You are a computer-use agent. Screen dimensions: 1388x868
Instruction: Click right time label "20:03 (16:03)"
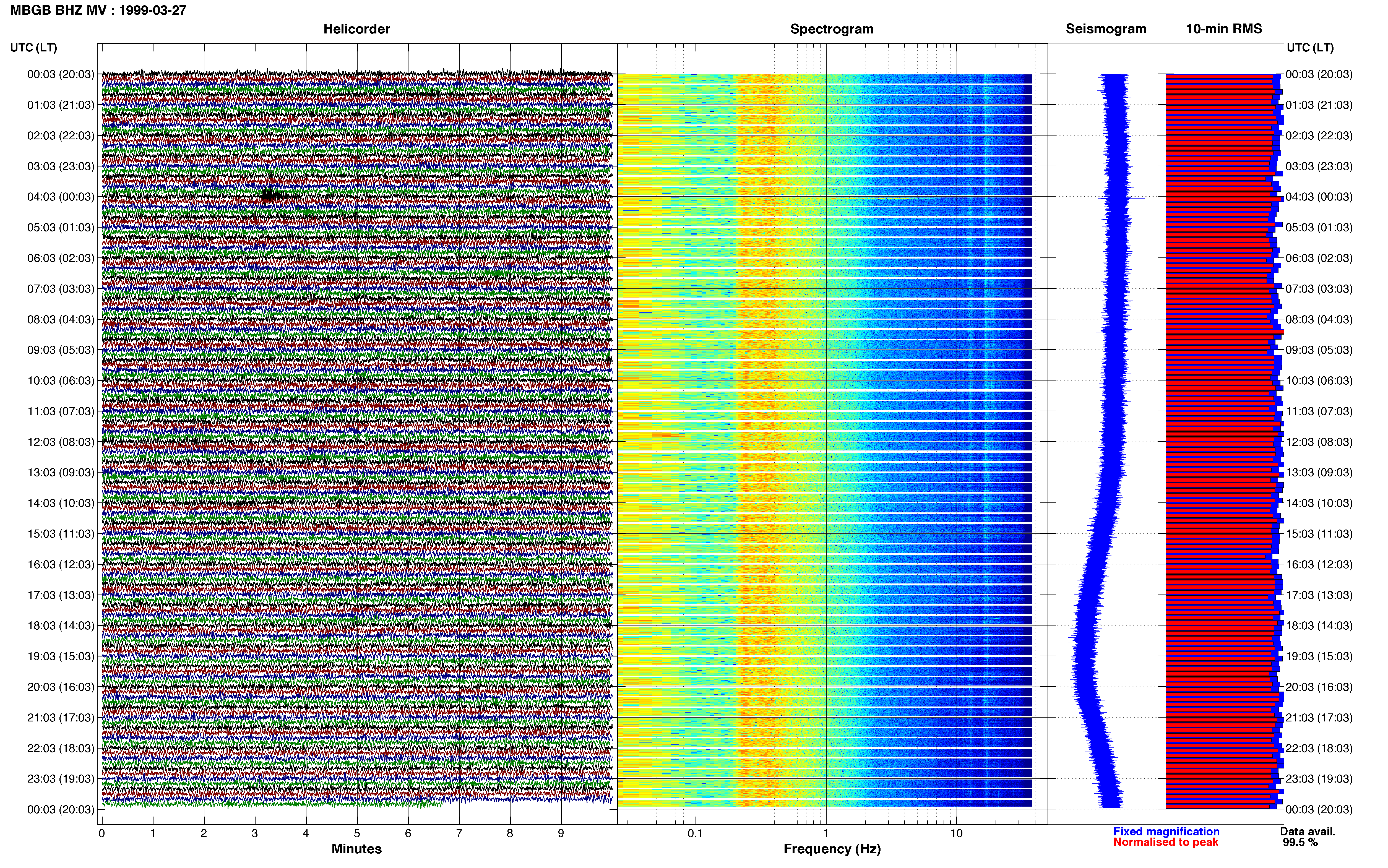(1319, 687)
